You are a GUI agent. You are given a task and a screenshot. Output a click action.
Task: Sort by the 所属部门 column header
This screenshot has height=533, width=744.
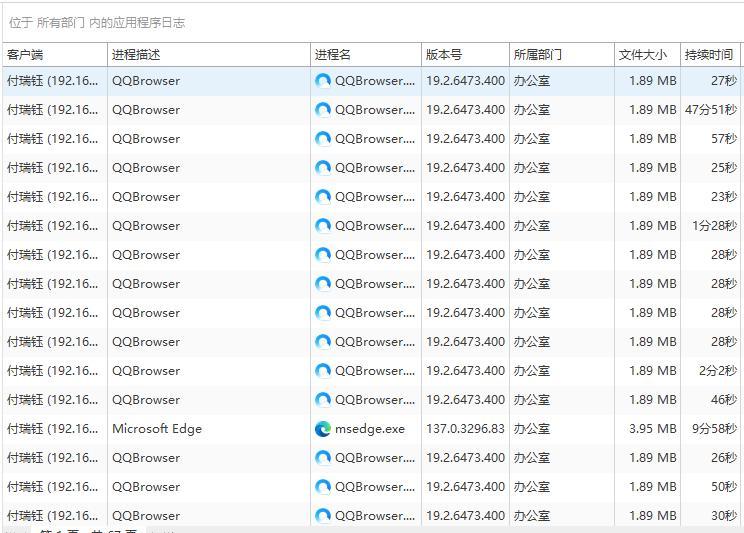pos(562,55)
